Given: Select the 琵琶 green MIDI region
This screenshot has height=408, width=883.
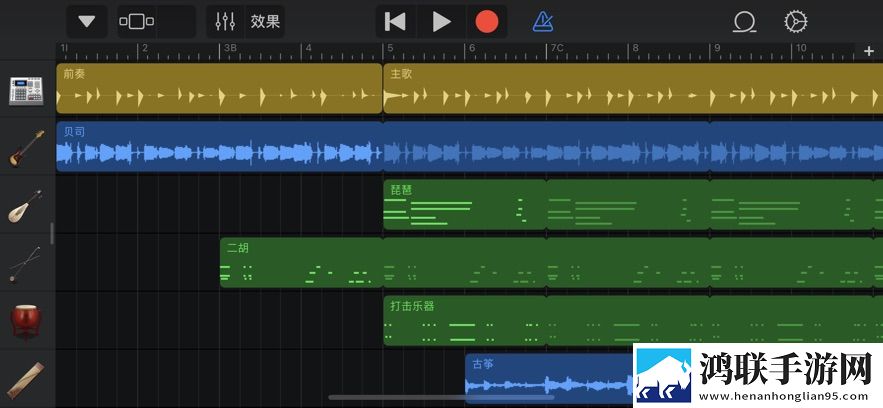Looking at the screenshot, I should 465,205.
